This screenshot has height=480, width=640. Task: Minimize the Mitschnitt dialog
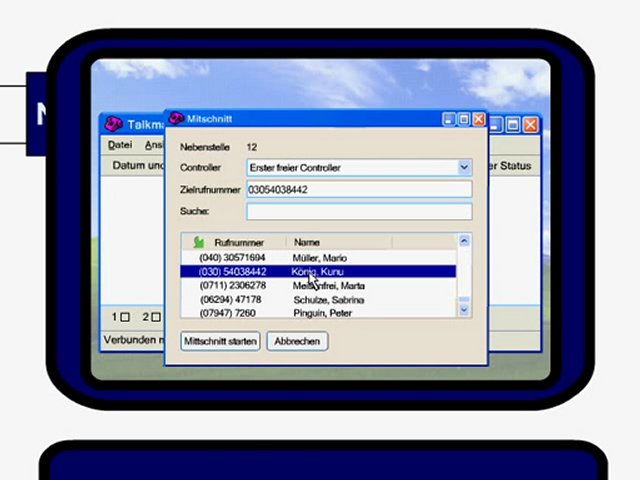click(x=449, y=119)
